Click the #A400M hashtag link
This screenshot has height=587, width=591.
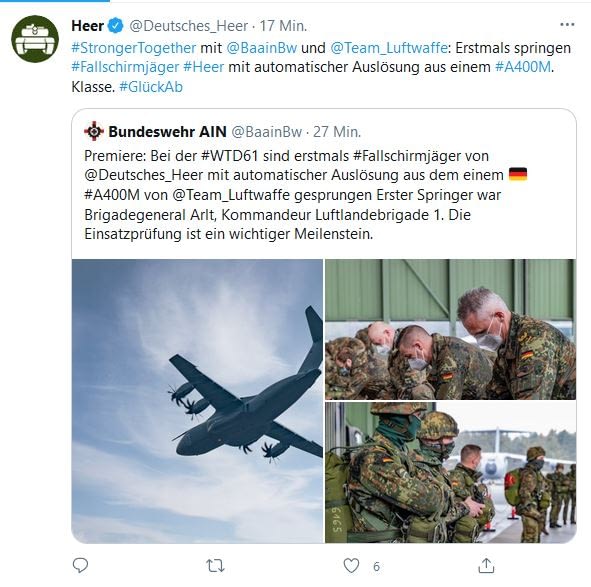tap(523, 67)
